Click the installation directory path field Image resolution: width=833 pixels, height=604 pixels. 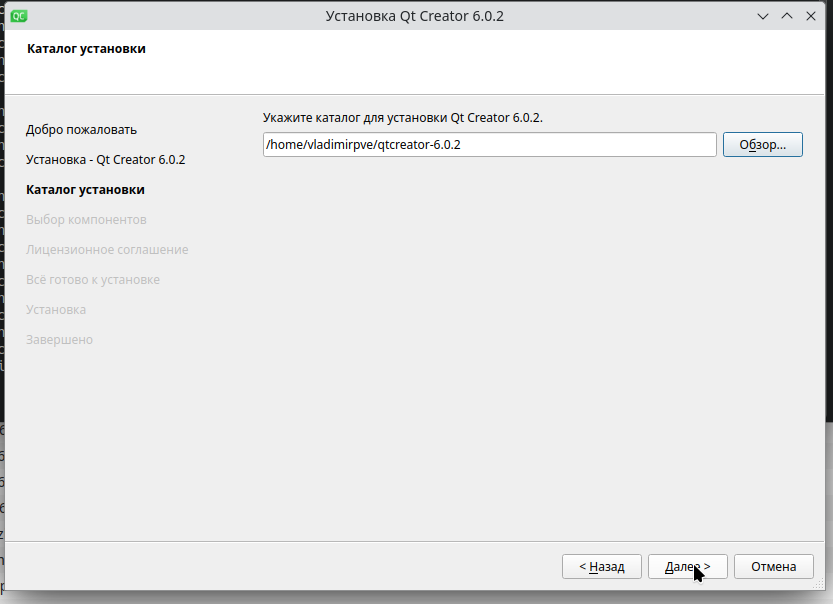[x=489, y=145]
